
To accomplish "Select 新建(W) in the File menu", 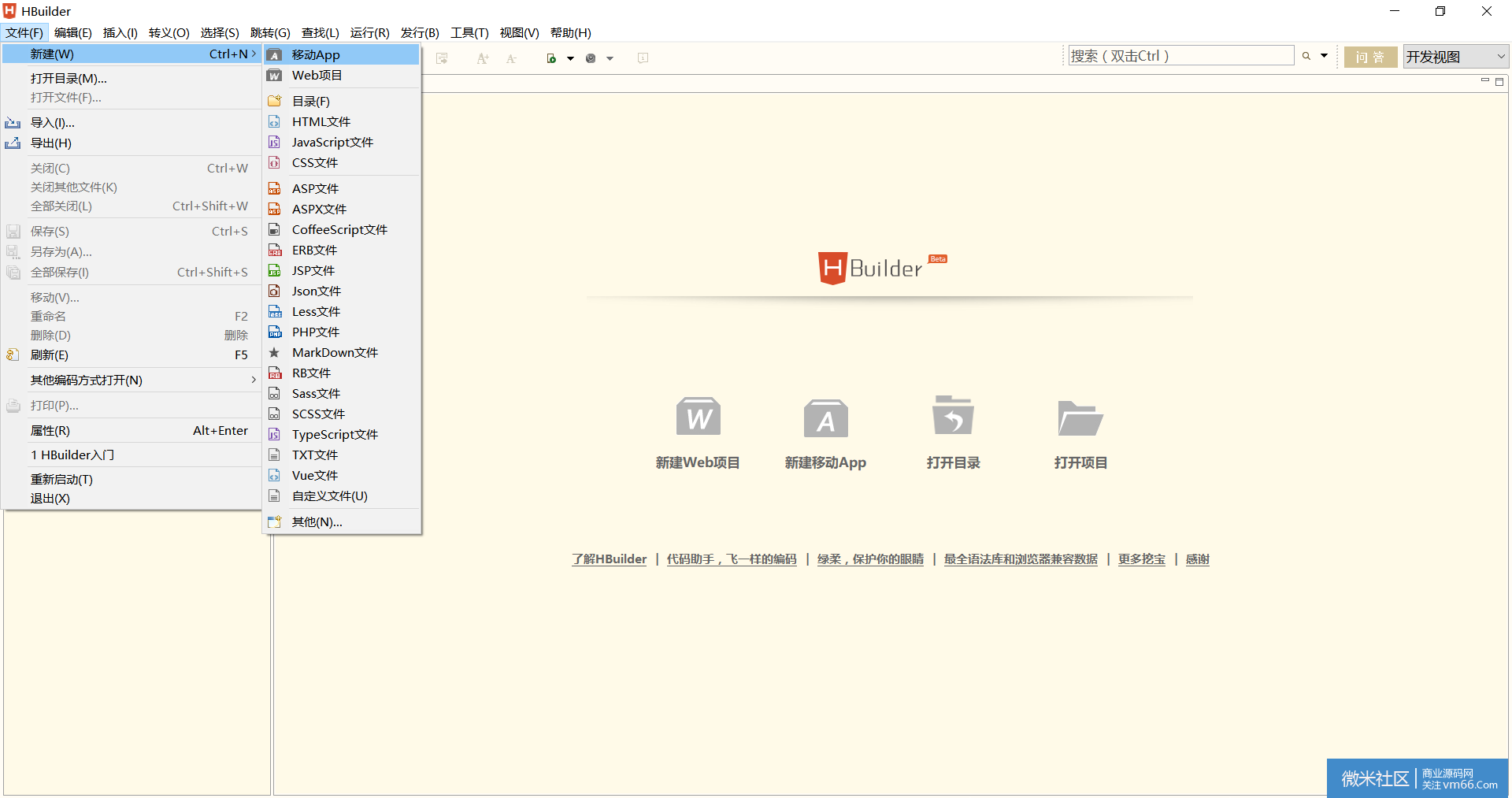I will [132, 54].
